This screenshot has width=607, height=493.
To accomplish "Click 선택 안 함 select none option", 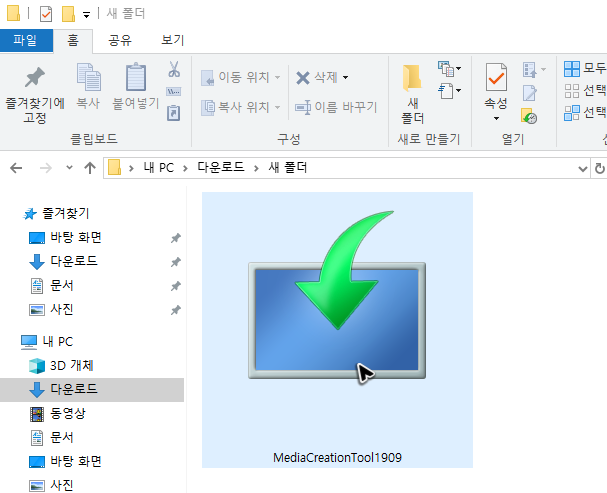I will pos(585,91).
